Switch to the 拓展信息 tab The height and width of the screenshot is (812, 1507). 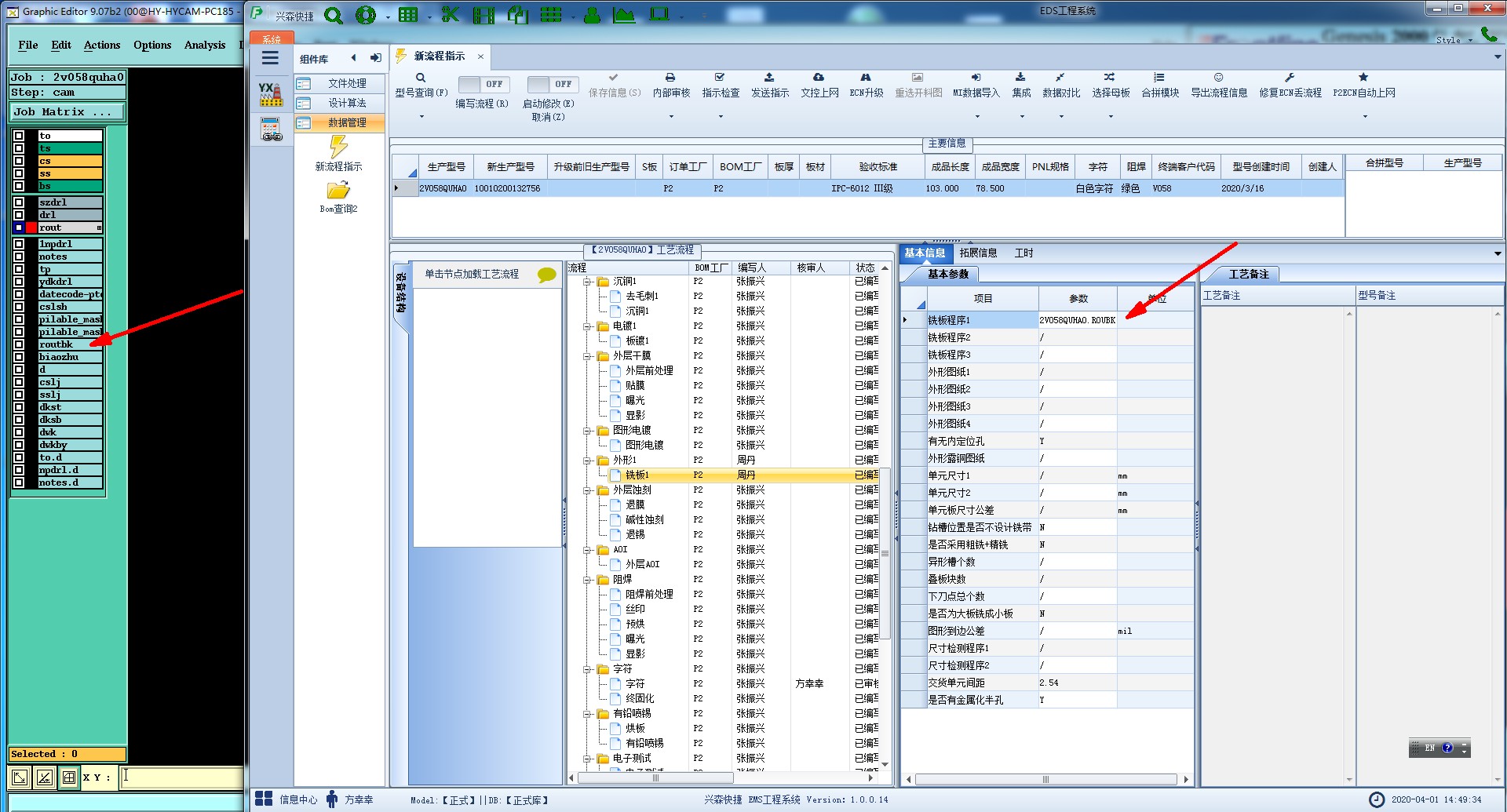pyautogui.click(x=978, y=253)
